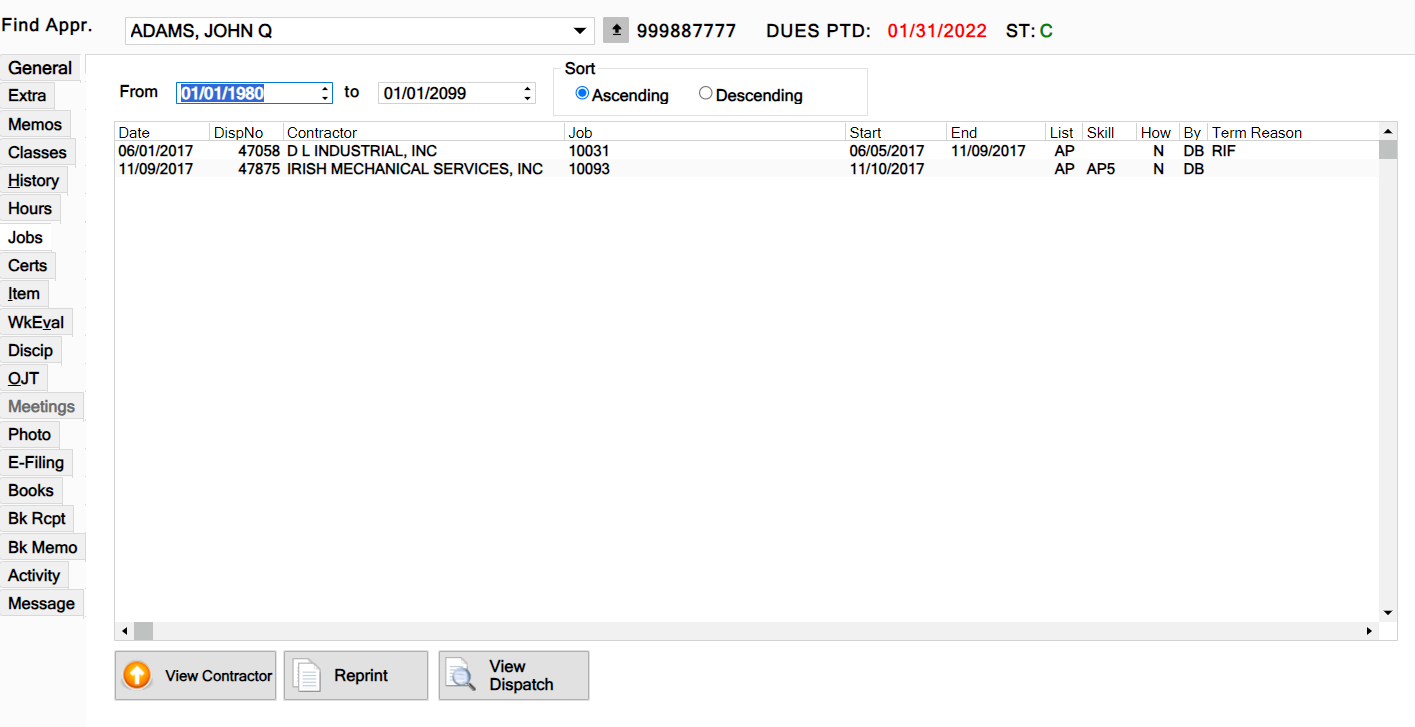Click the View Dispatch magnifier icon
Image resolution: width=1415 pixels, height=727 pixels.
461,676
